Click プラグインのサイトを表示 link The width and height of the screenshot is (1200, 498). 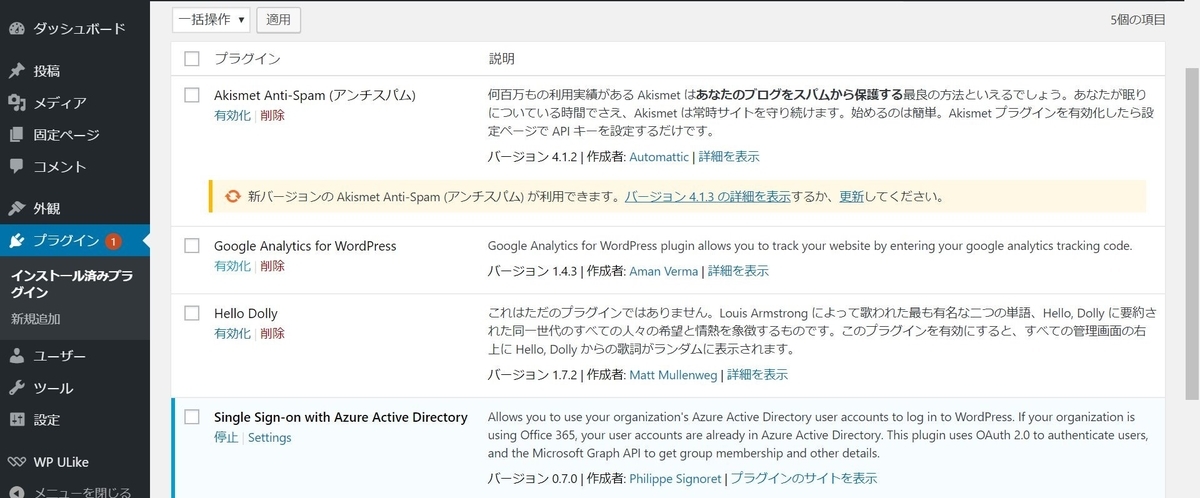pyautogui.click(x=804, y=479)
